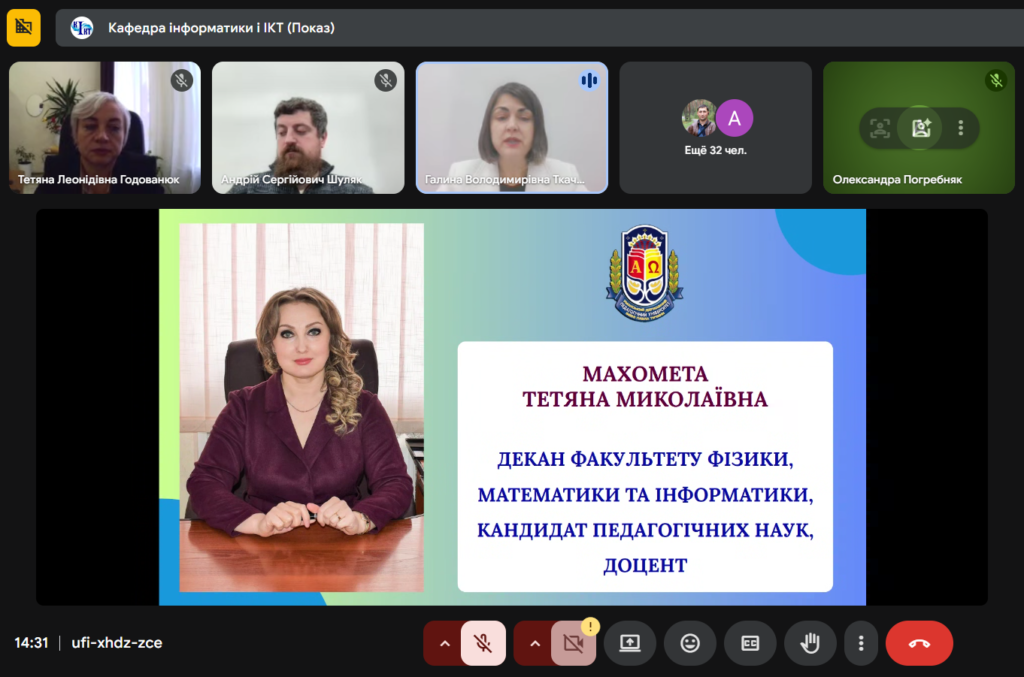Open backgrounds and effects on self tile
Image resolution: width=1024 pixels, height=677 pixels.
[x=920, y=128]
